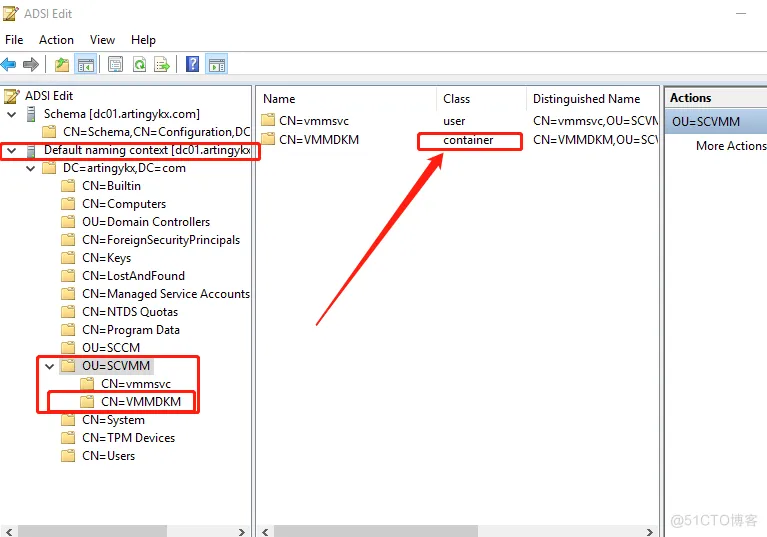Image resolution: width=767 pixels, height=537 pixels.
Task: Click 'user' class cell
Action: (454, 121)
